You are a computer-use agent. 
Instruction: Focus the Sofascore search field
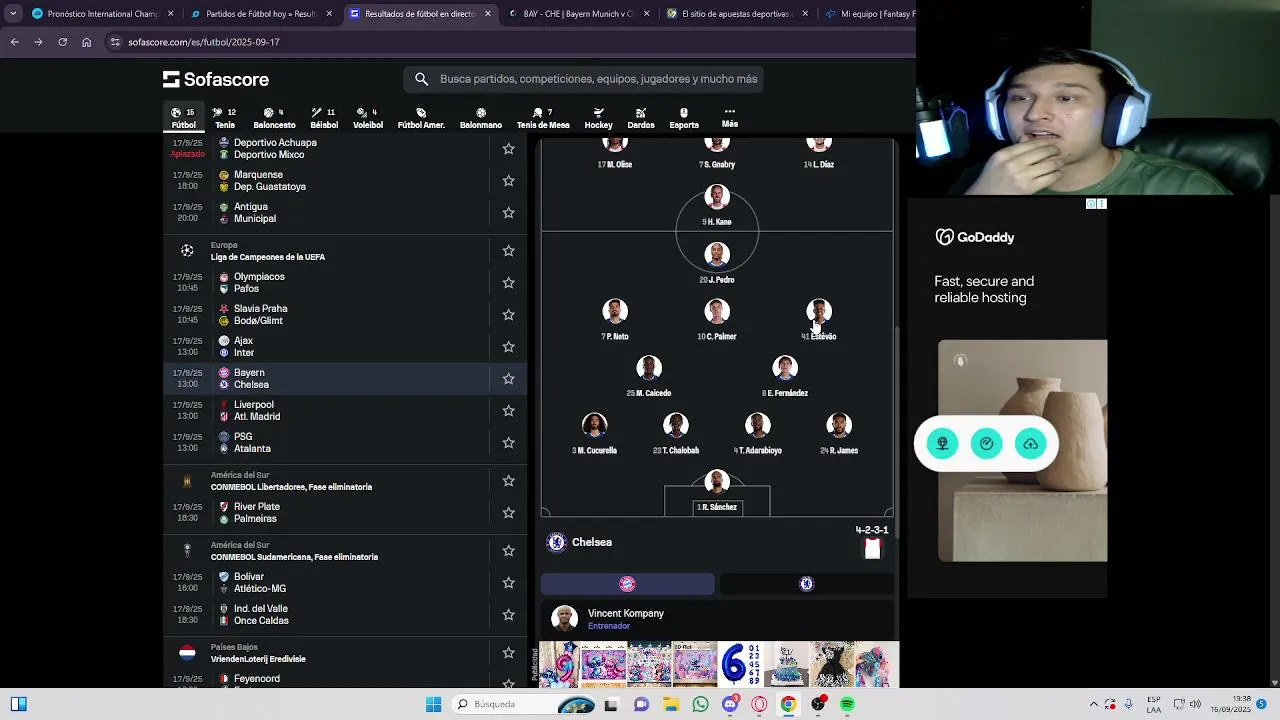[x=584, y=79]
